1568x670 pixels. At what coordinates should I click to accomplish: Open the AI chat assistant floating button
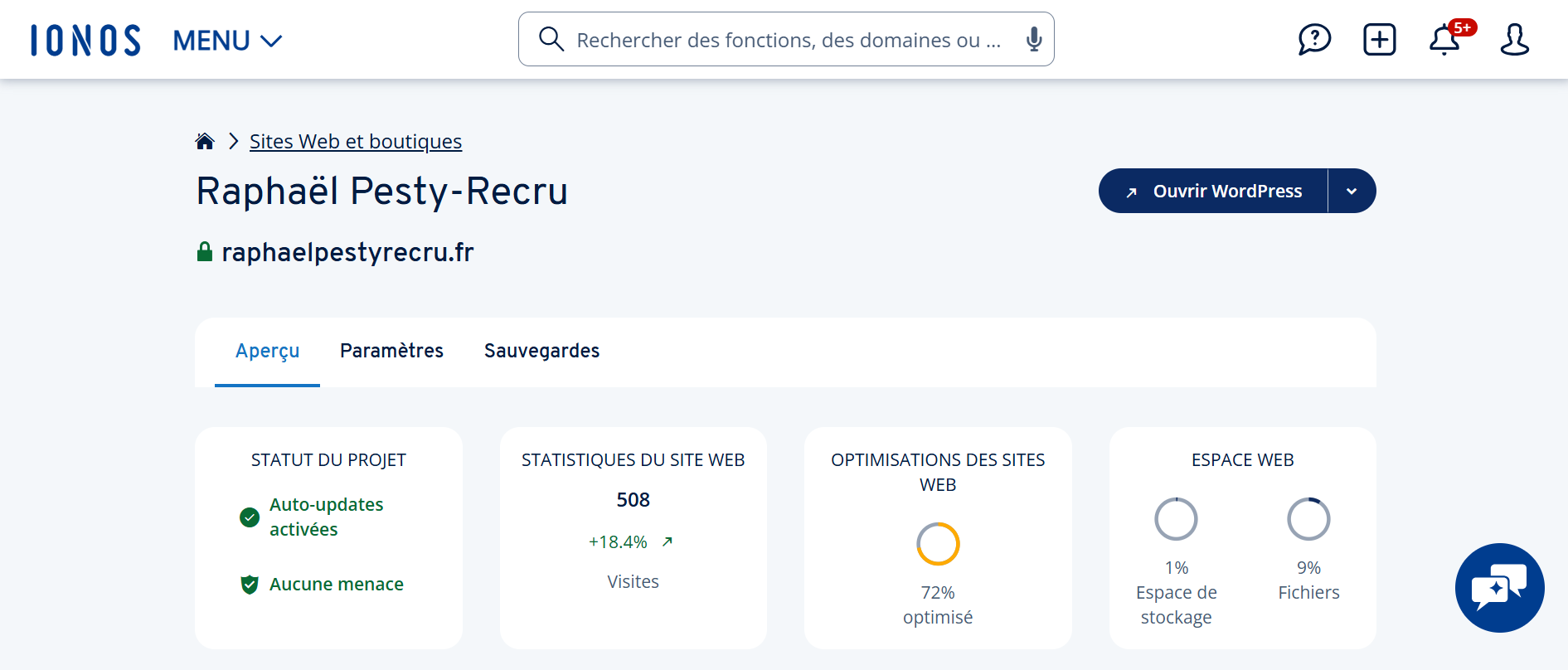click(1499, 588)
